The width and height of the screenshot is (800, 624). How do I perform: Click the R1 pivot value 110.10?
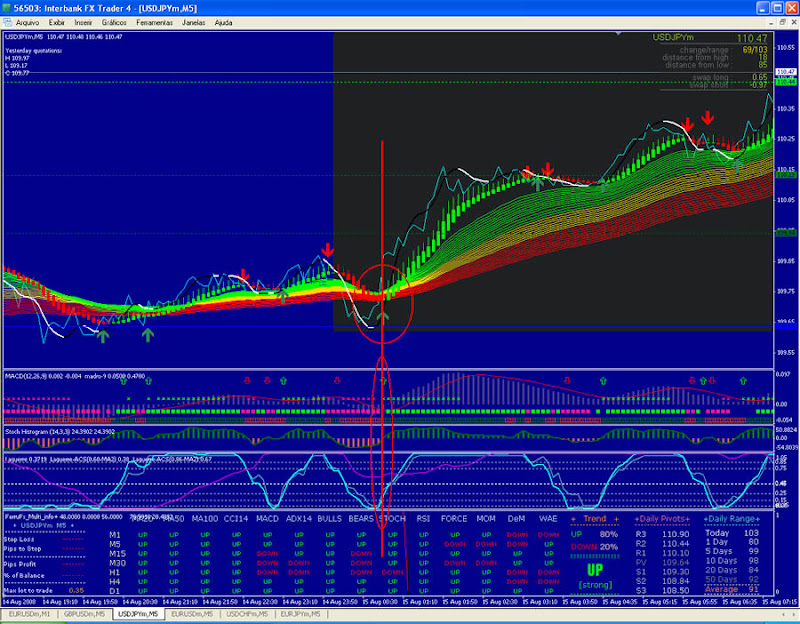point(676,553)
